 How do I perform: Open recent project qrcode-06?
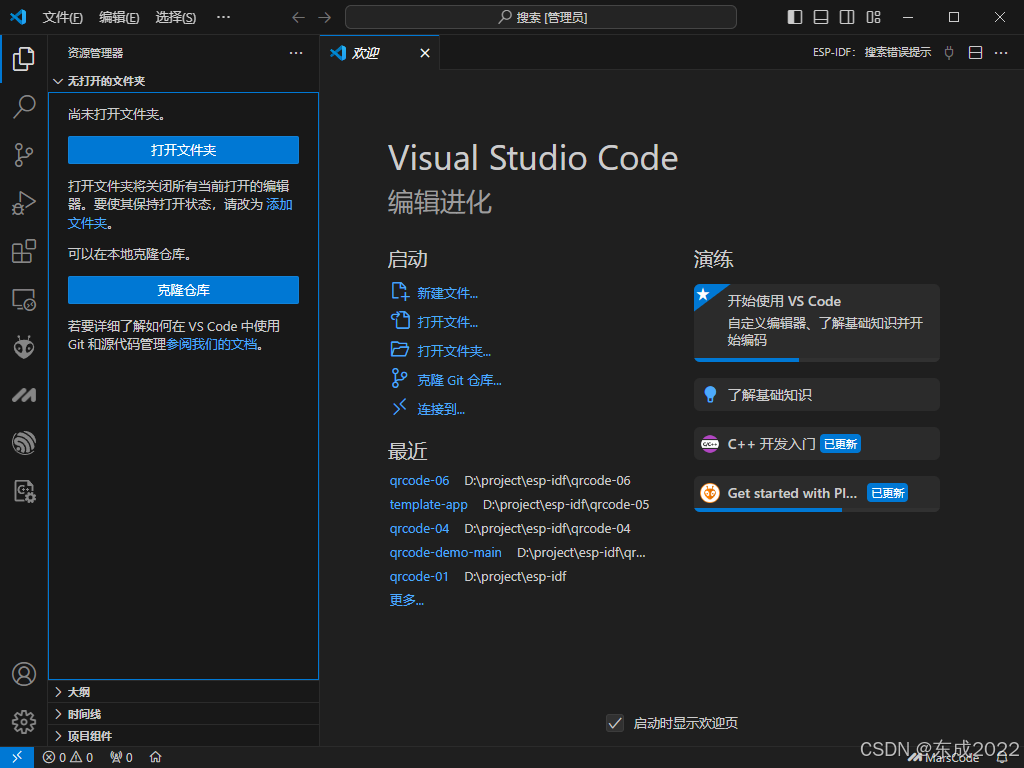click(419, 481)
